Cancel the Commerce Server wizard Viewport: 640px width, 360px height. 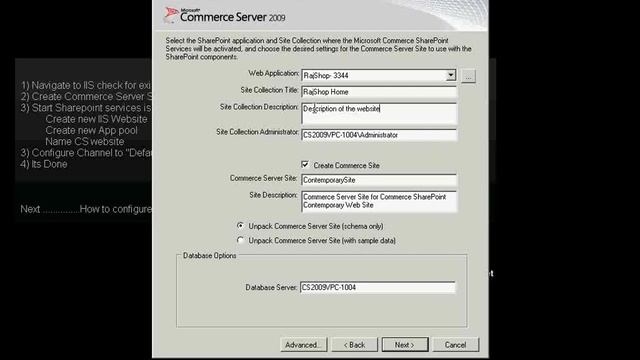point(456,345)
